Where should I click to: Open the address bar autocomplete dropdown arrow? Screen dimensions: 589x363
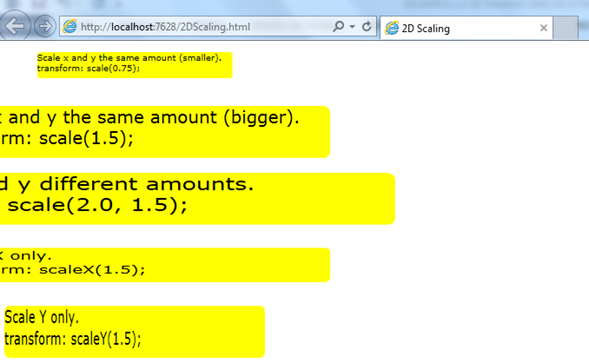352,27
